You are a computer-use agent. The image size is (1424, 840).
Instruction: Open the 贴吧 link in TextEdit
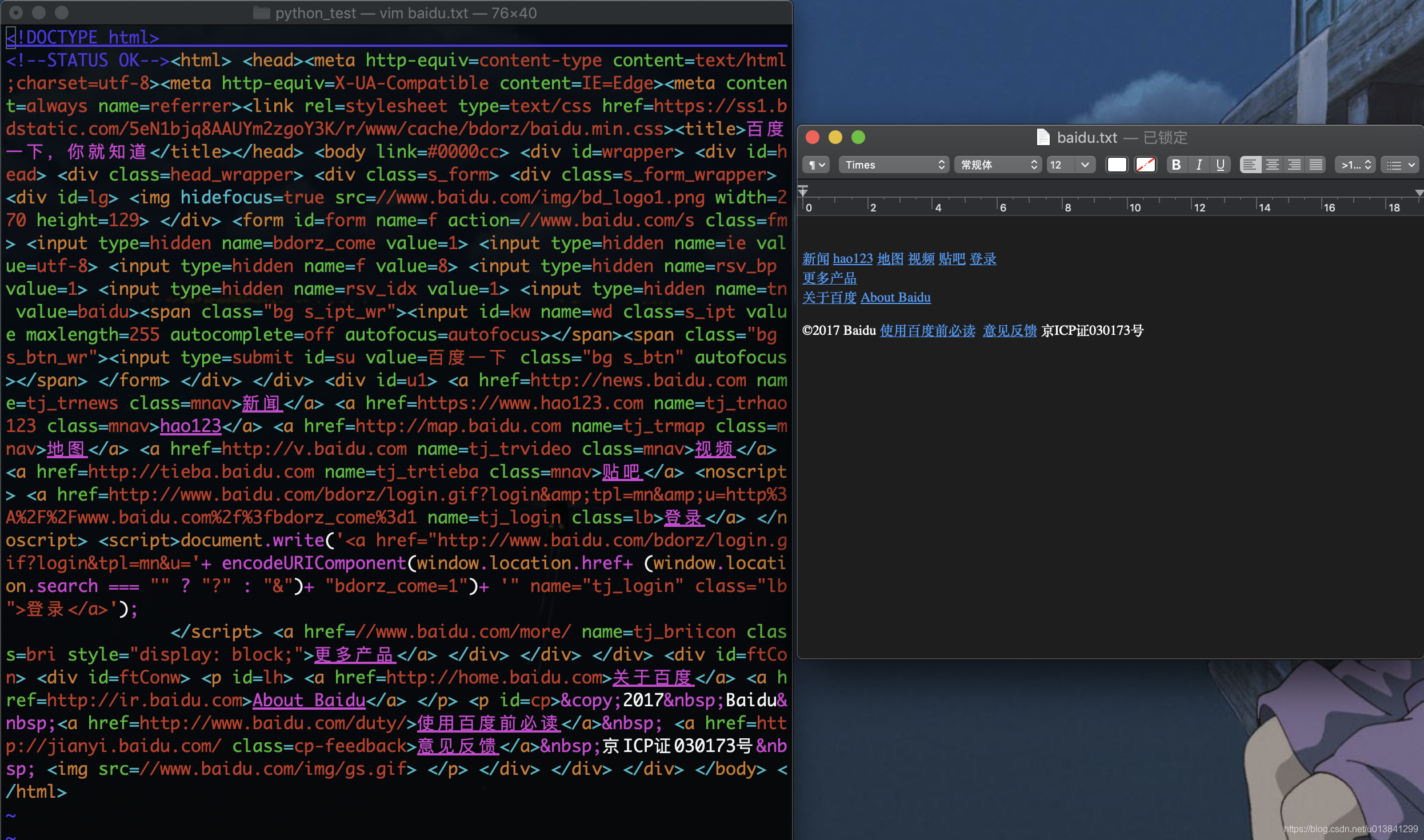coord(952,259)
